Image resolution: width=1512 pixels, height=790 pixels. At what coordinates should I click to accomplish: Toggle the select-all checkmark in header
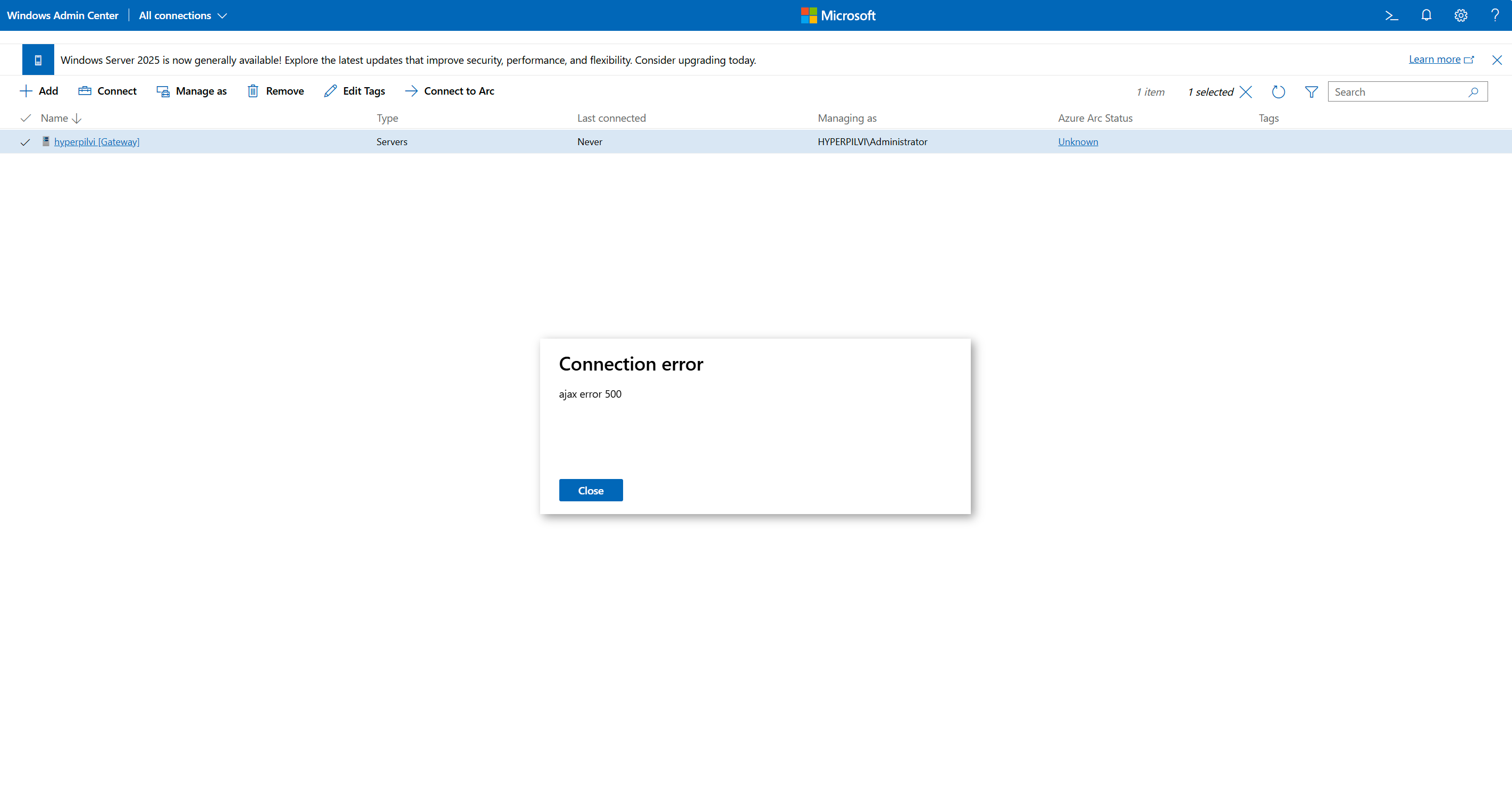click(x=25, y=119)
